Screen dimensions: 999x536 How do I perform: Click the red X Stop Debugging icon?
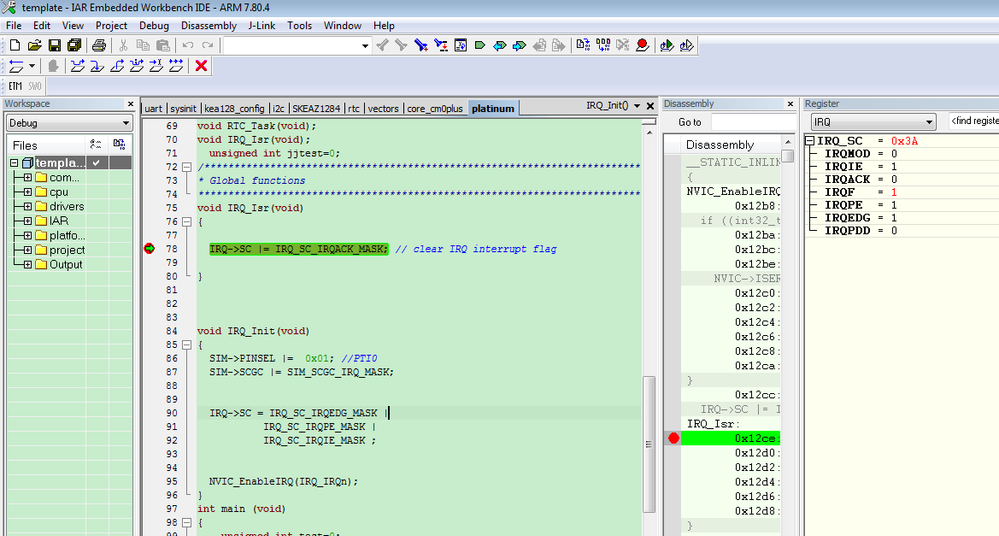coord(201,66)
